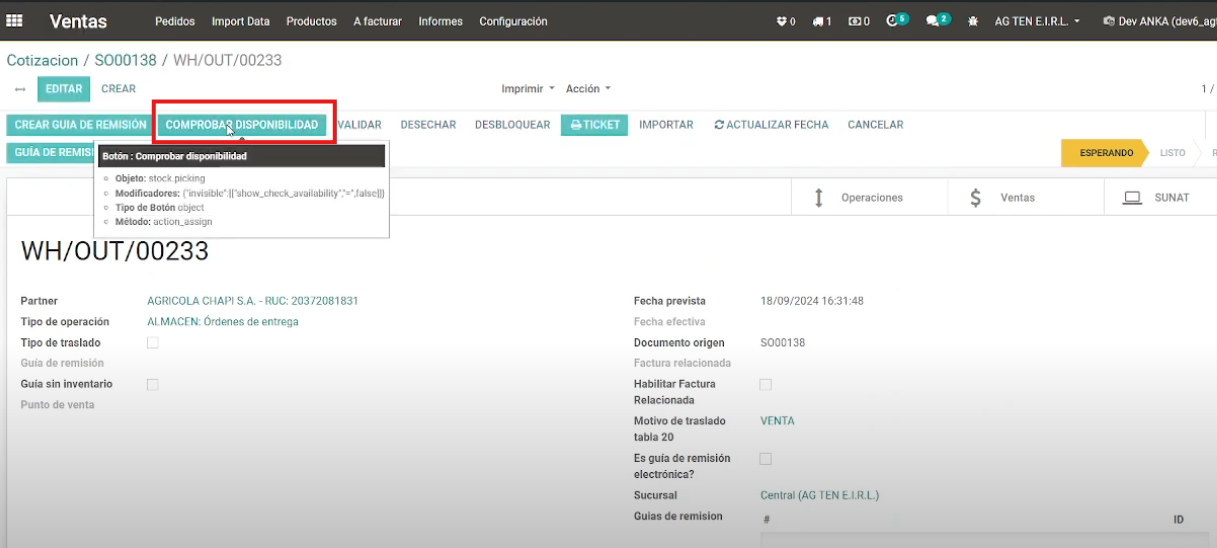The width and height of the screenshot is (1217, 548).
Task: Click the up-down arrows icon of Operaciones
Action: click(819, 198)
